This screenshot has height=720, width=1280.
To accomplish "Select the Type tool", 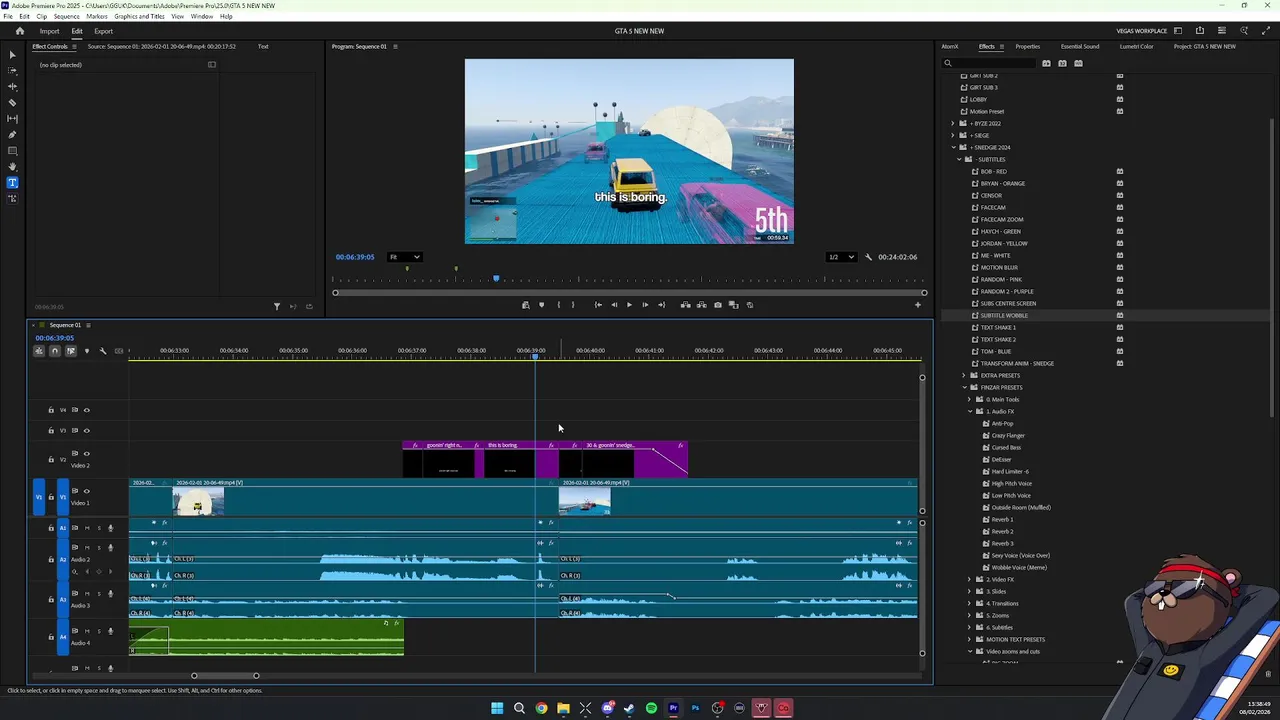I will pyautogui.click(x=12, y=183).
